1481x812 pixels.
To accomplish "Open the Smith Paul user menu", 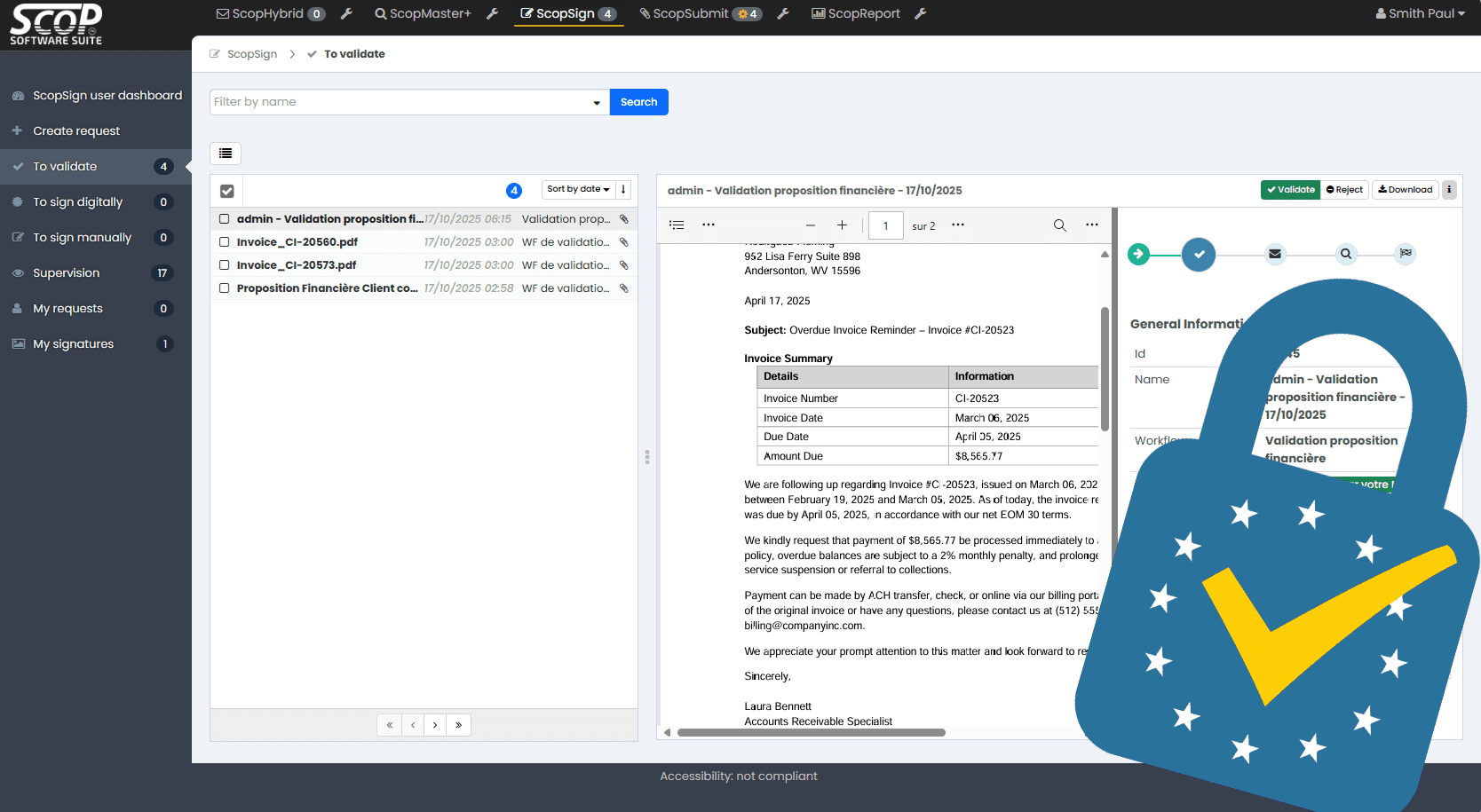I will [1419, 13].
